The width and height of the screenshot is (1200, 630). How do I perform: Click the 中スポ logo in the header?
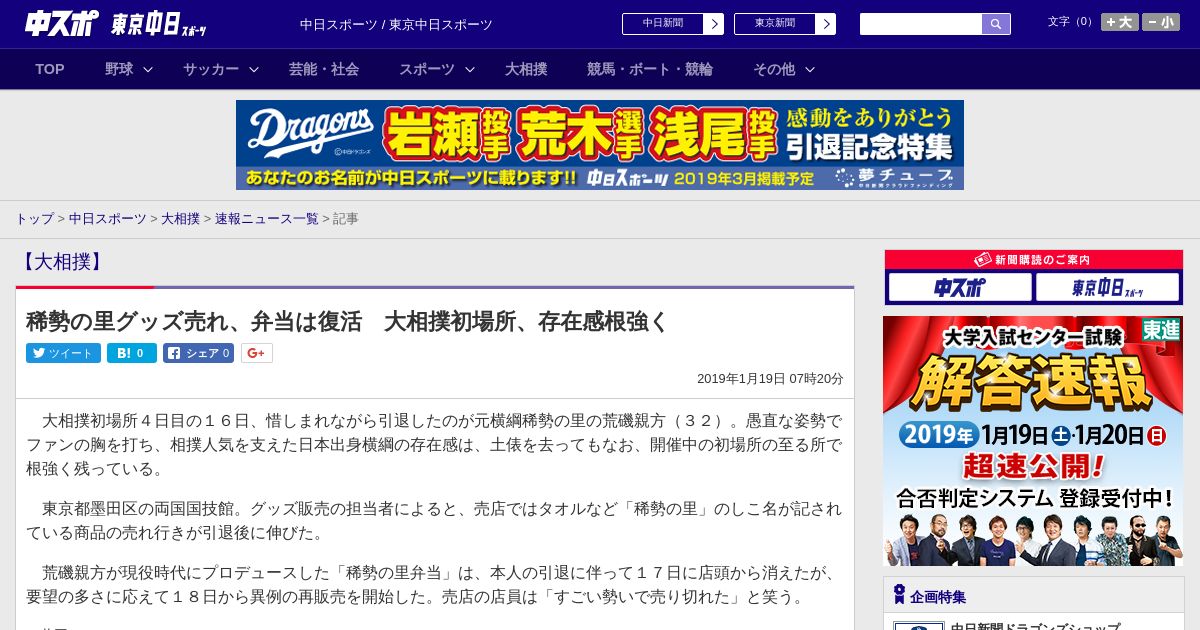[61, 24]
